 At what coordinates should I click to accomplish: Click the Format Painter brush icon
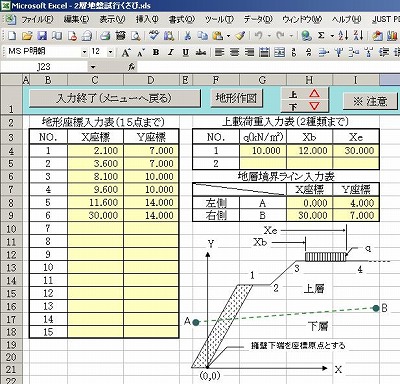pyautogui.click(x=240, y=35)
